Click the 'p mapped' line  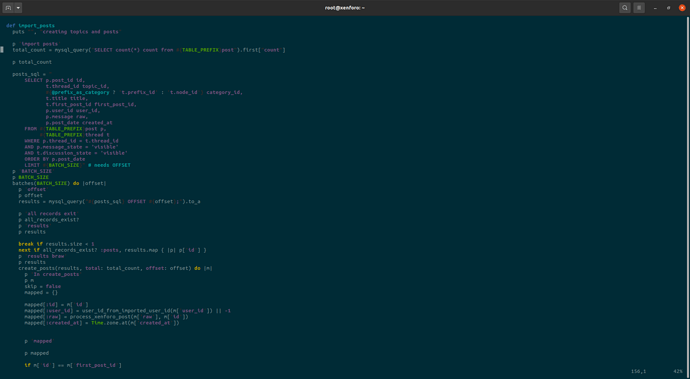(x=37, y=353)
